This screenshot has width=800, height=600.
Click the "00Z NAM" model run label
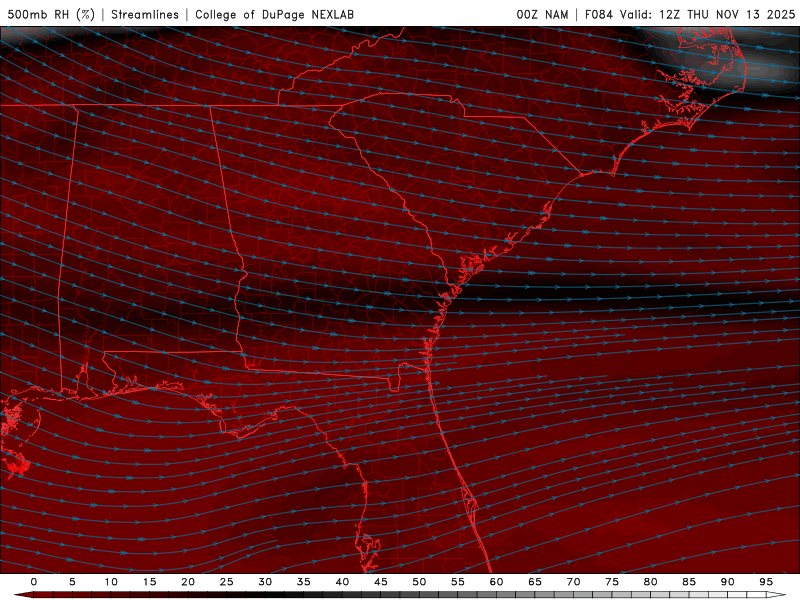point(542,14)
